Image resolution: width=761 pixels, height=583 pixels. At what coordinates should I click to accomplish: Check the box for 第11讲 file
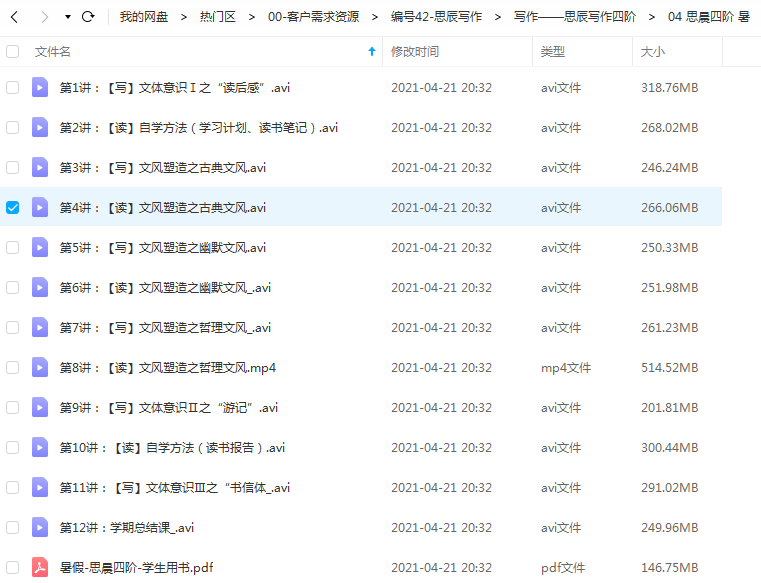(13, 487)
